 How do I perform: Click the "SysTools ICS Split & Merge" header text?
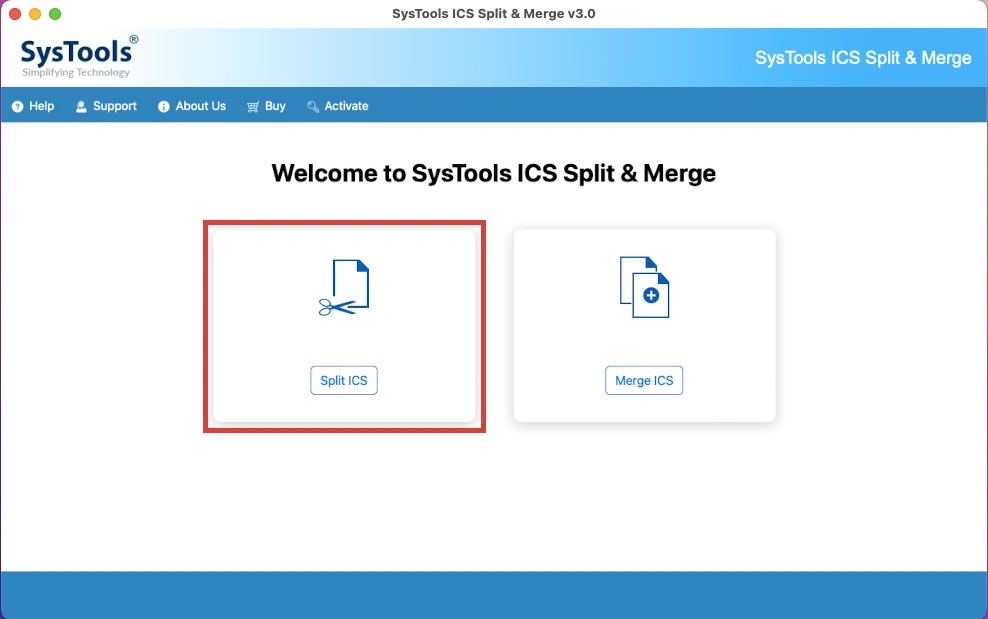pyautogui.click(x=863, y=58)
